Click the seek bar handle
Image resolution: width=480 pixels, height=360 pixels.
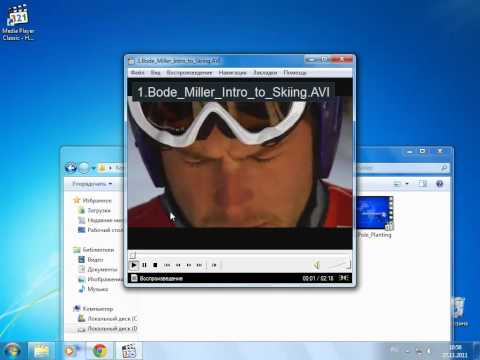(132, 255)
